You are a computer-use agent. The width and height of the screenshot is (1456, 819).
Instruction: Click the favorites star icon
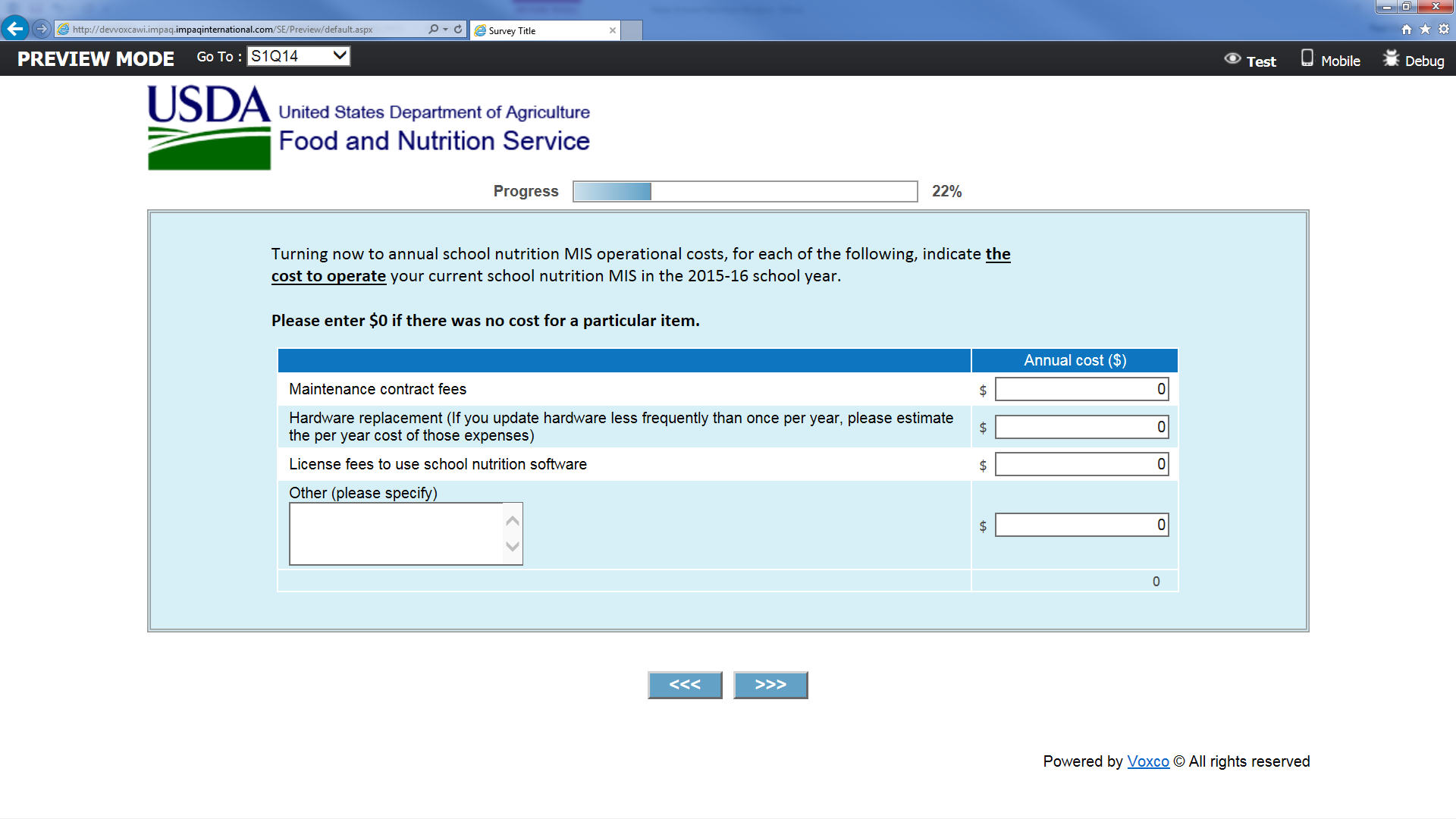point(1425,29)
